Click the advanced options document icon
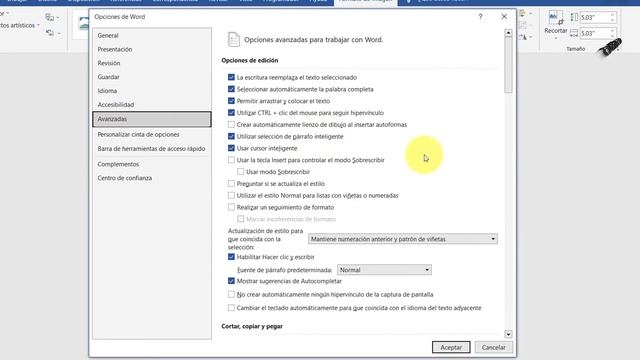The height and width of the screenshot is (360, 640). (233, 40)
